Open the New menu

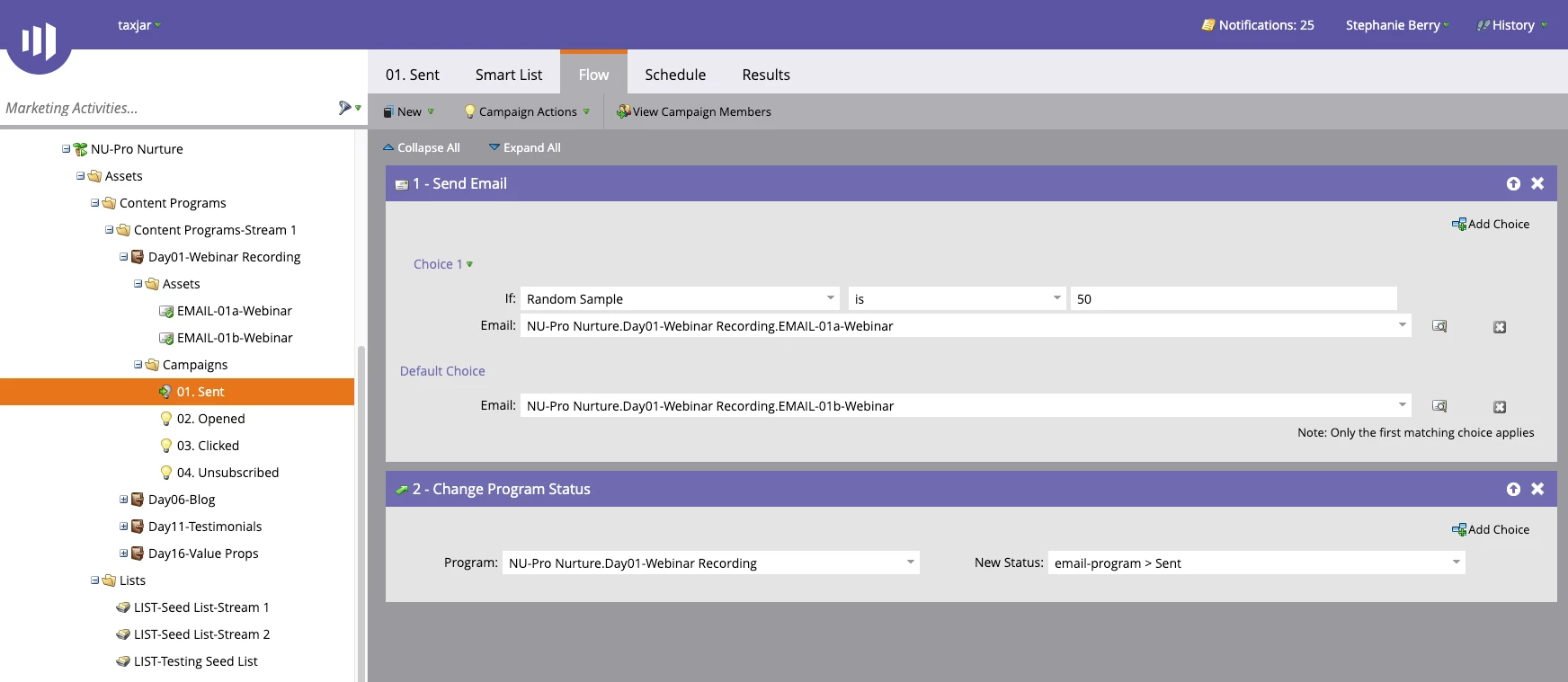409,111
